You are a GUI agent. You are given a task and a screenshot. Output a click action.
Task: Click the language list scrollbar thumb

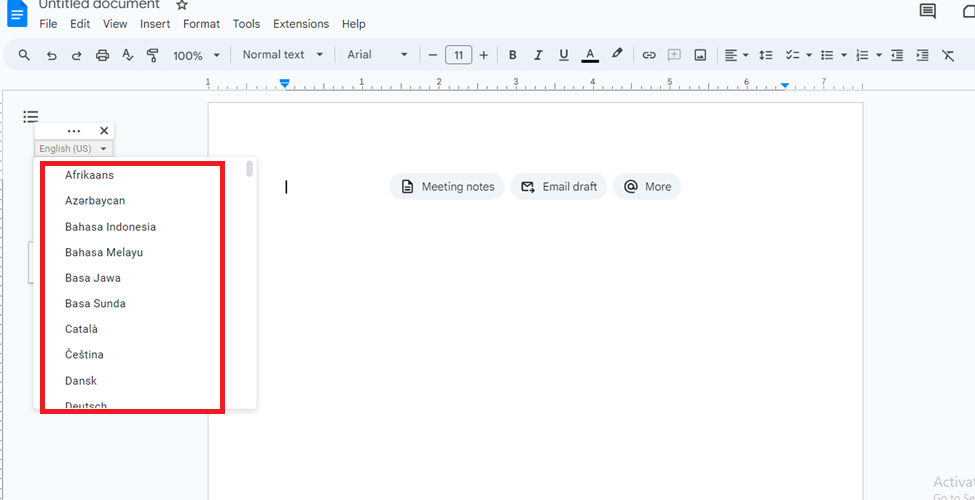pyautogui.click(x=249, y=169)
